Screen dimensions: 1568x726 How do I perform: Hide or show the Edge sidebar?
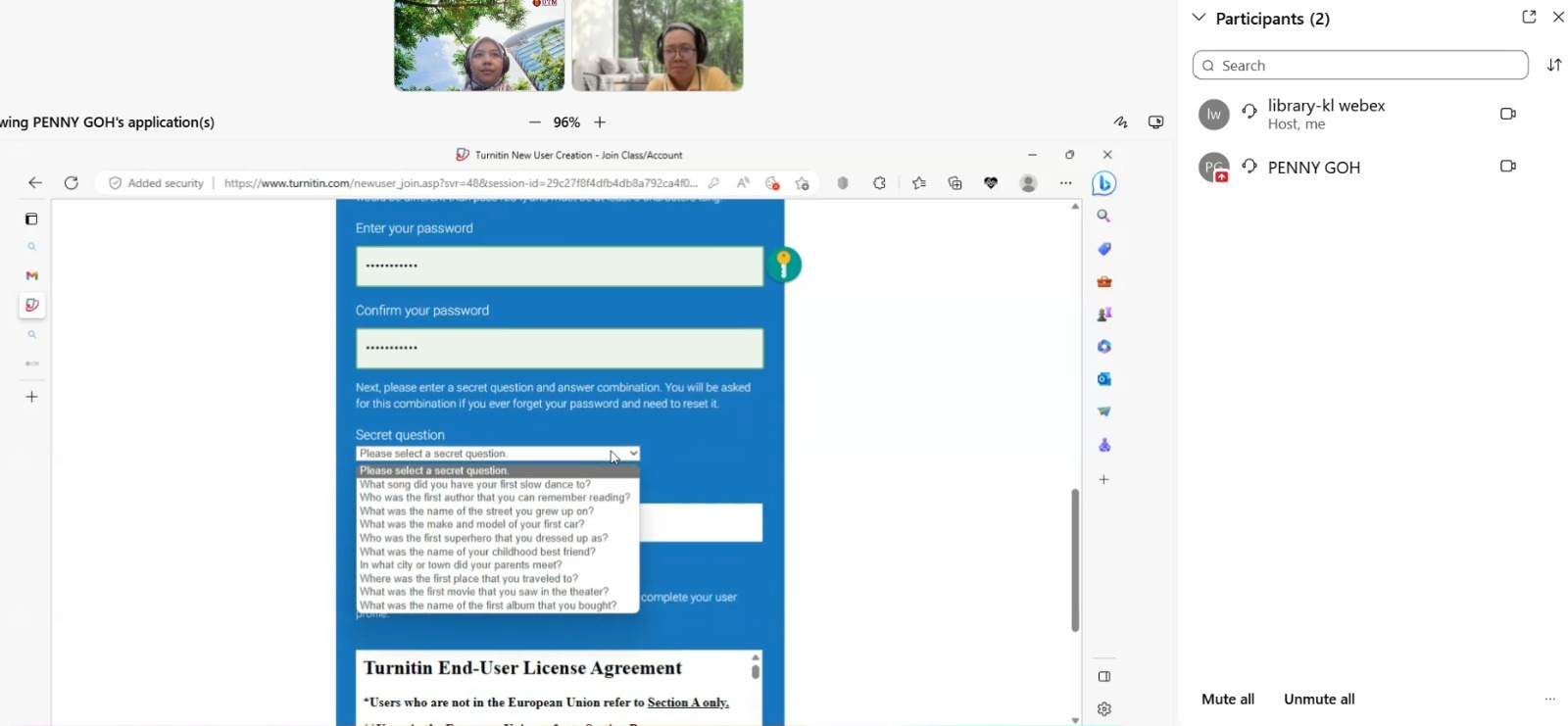tap(1104, 677)
